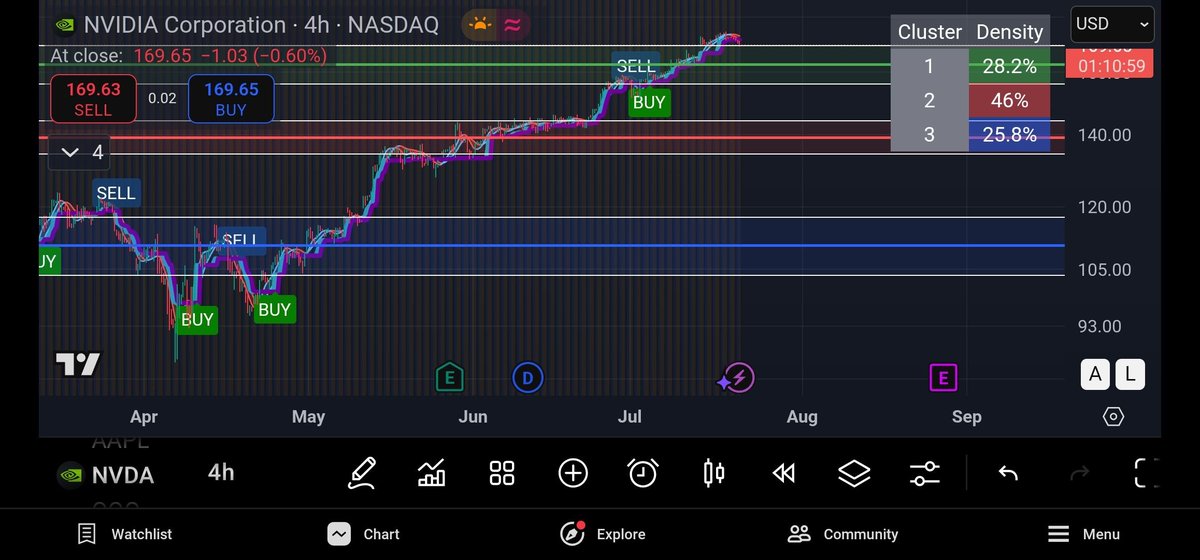Click the Cluster column header
The height and width of the screenshot is (560, 1200).
pyautogui.click(x=929, y=32)
